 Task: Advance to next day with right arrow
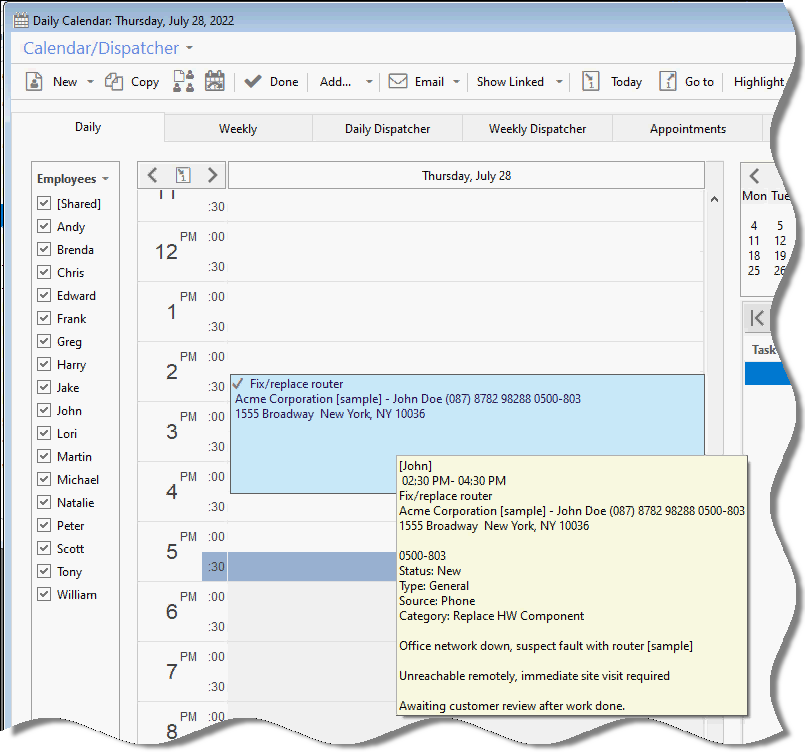(x=212, y=175)
